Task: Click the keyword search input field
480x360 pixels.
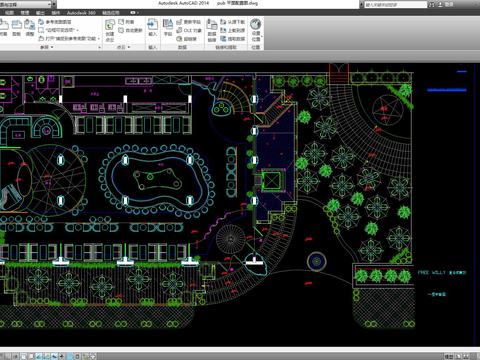Action: (x=395, y=4)
